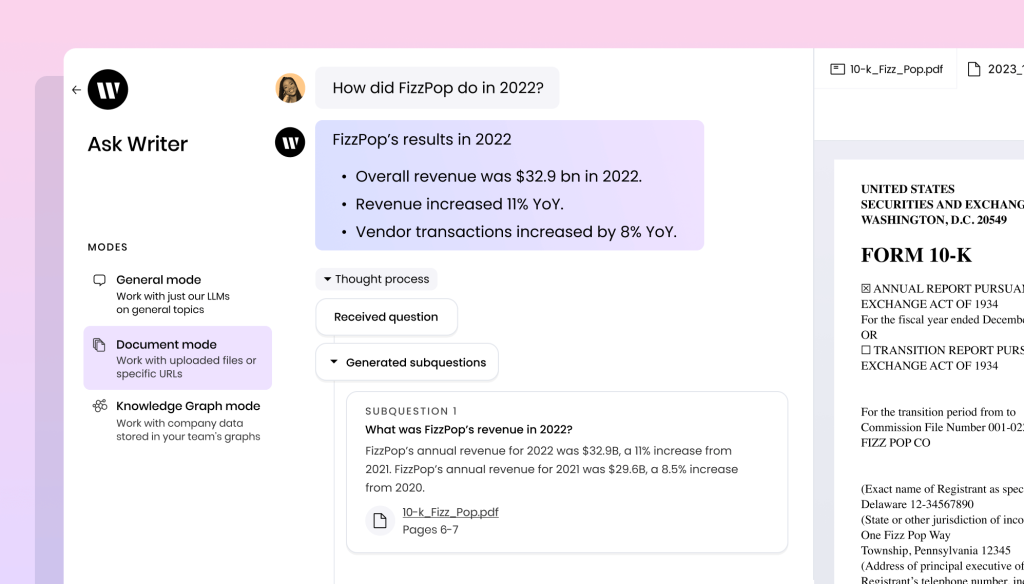Click the icon on 10-k_Fizz_Pop.pdf tab
The image size is (1024, 584).
click(x=837, y=69)
